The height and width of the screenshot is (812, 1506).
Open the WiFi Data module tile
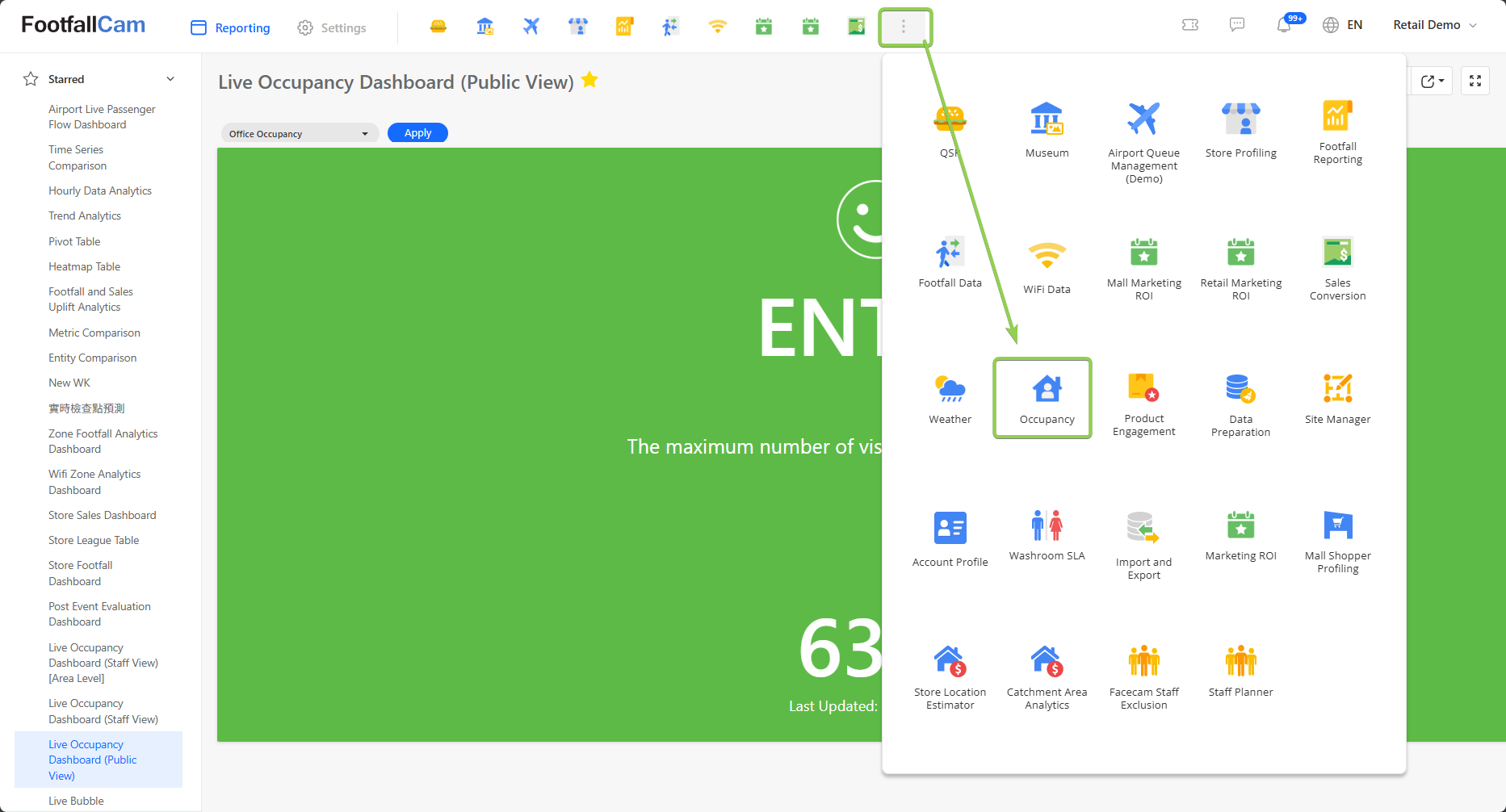[x=1047, y=266]
